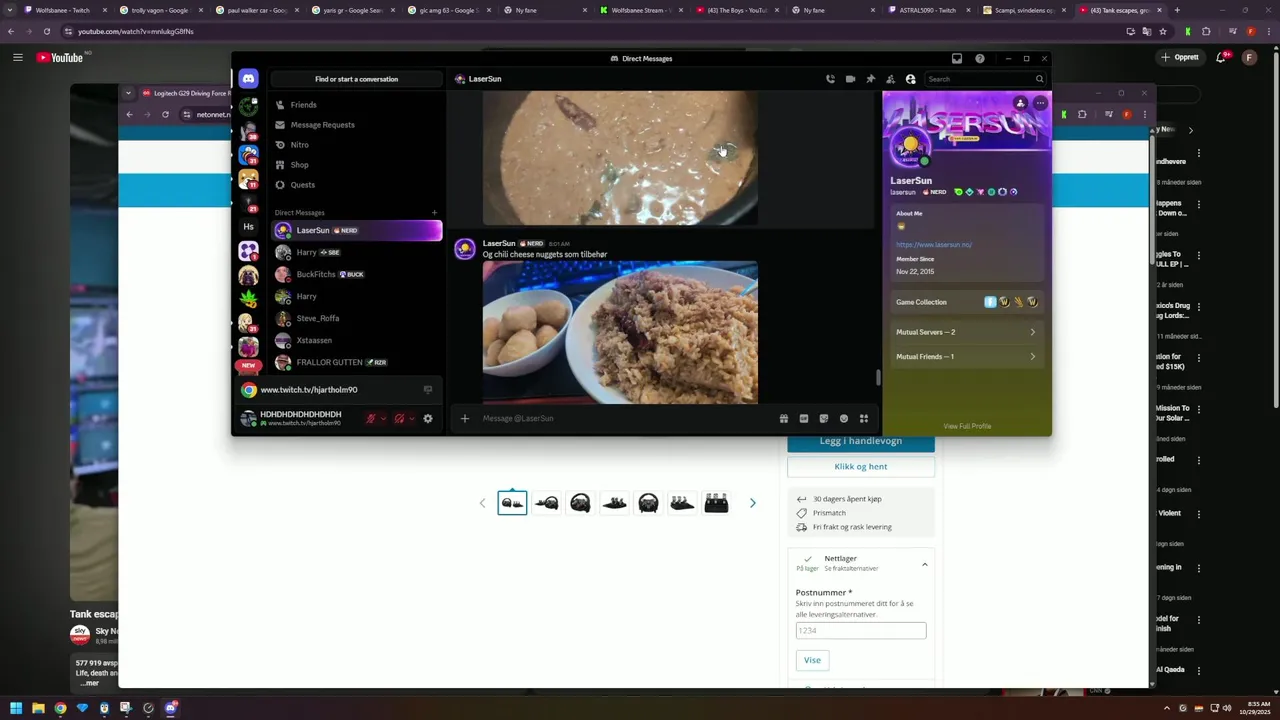
Task: Open attachment plus button in message bar
Action: (x=464, y=418)
